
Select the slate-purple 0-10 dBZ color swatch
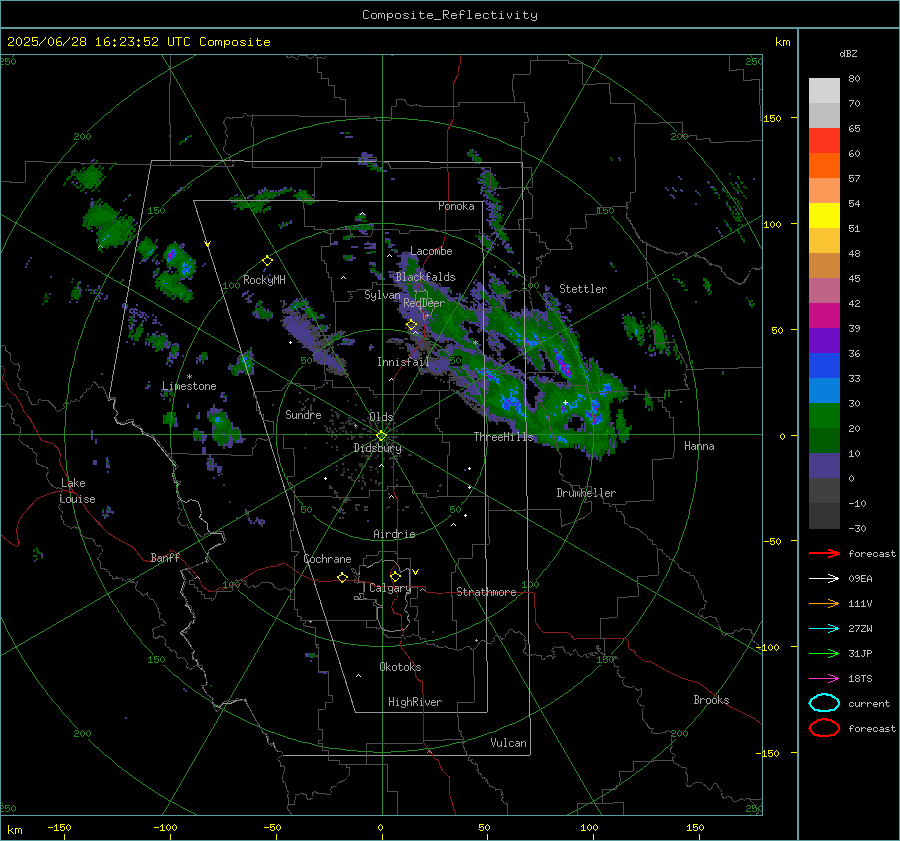coord(824,465)
